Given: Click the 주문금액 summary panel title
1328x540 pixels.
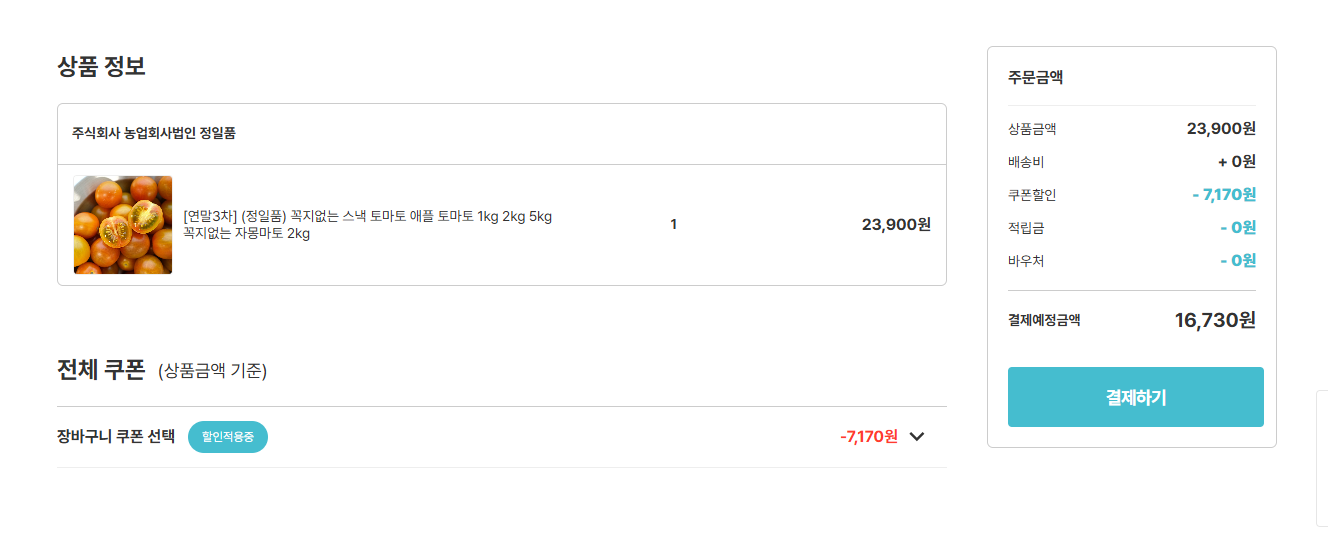Looking at the screenshot, I should coord(1035,77).
